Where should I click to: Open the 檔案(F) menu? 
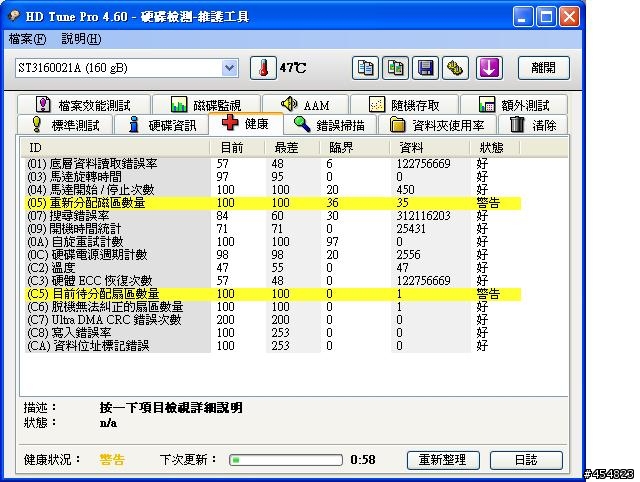[27, 39]
